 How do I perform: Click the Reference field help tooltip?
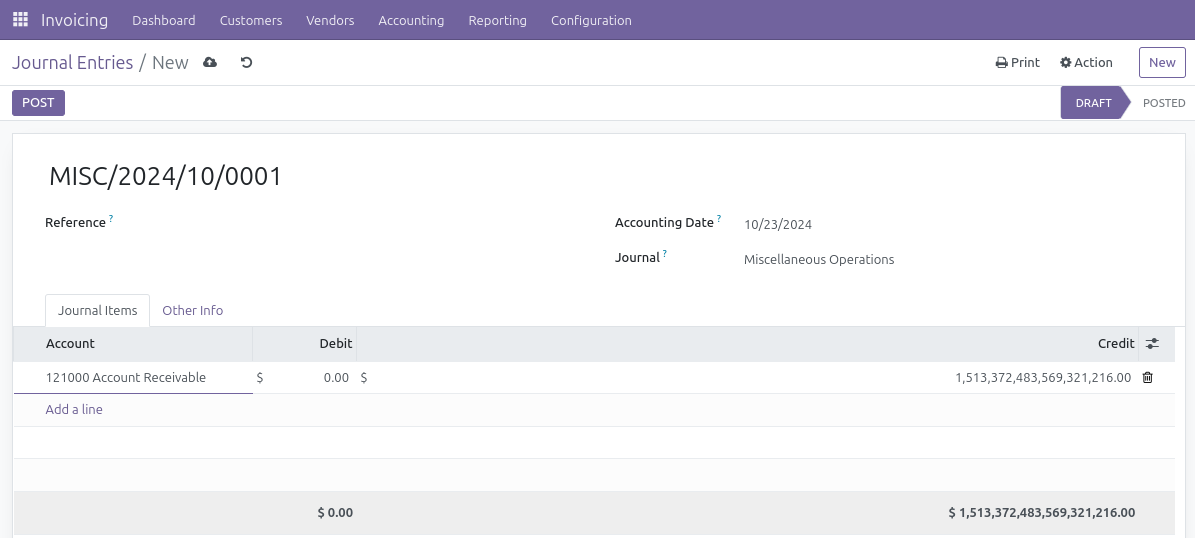pos(111,218)
